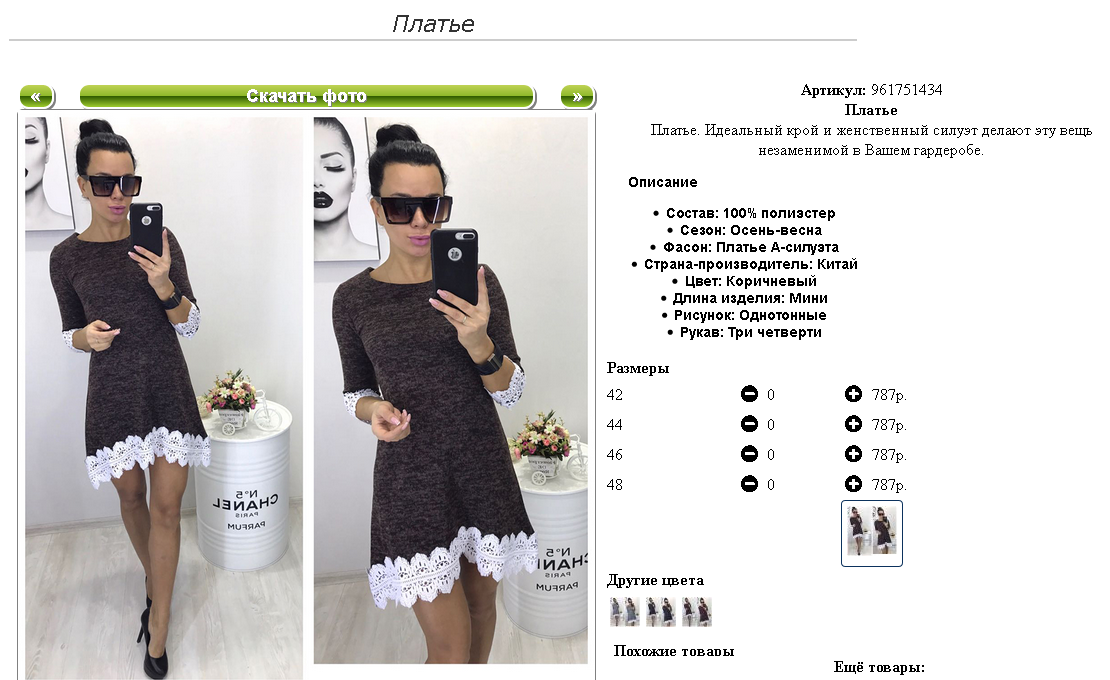Viewport: 1110px width, 680px height.
Task: Open the left dress photo
Action: coord(164,398)
